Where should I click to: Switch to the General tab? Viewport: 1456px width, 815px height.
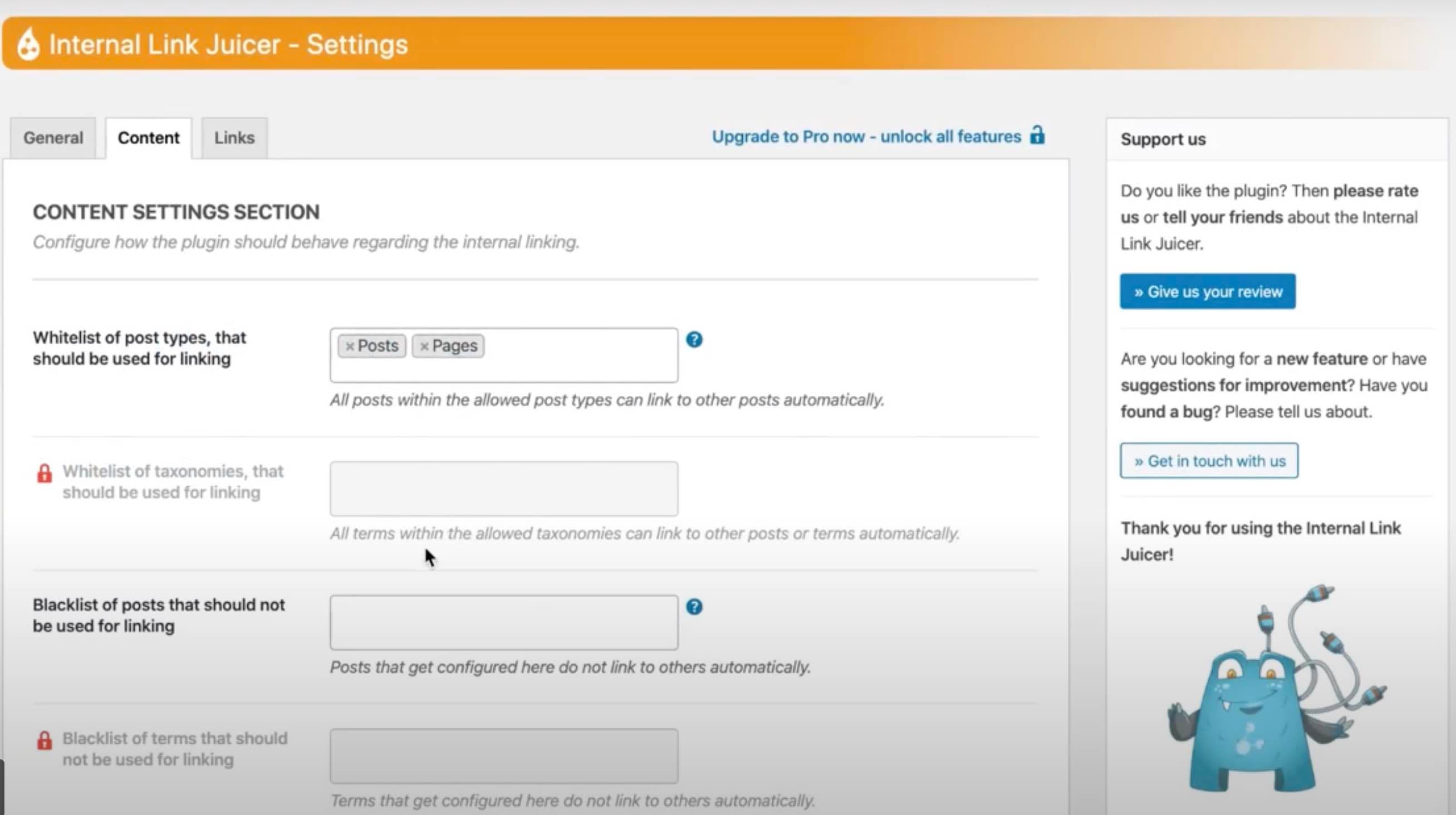(x=53, y=138)
